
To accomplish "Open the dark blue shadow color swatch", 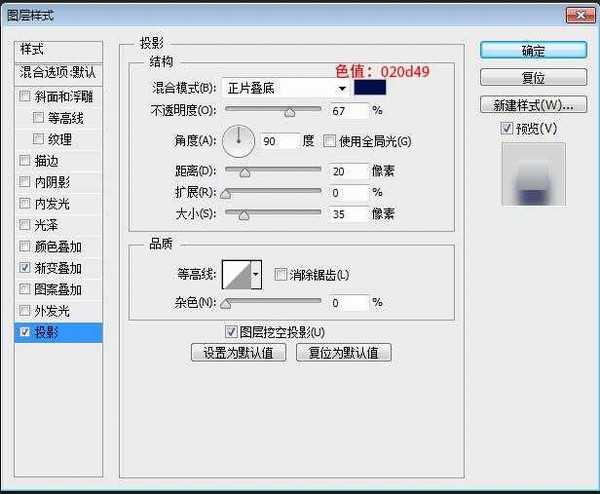I will coord(370,88).
